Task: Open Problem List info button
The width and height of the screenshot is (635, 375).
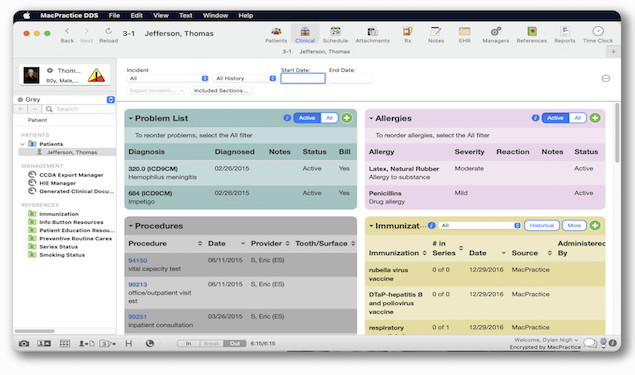Action: [287, 118]
